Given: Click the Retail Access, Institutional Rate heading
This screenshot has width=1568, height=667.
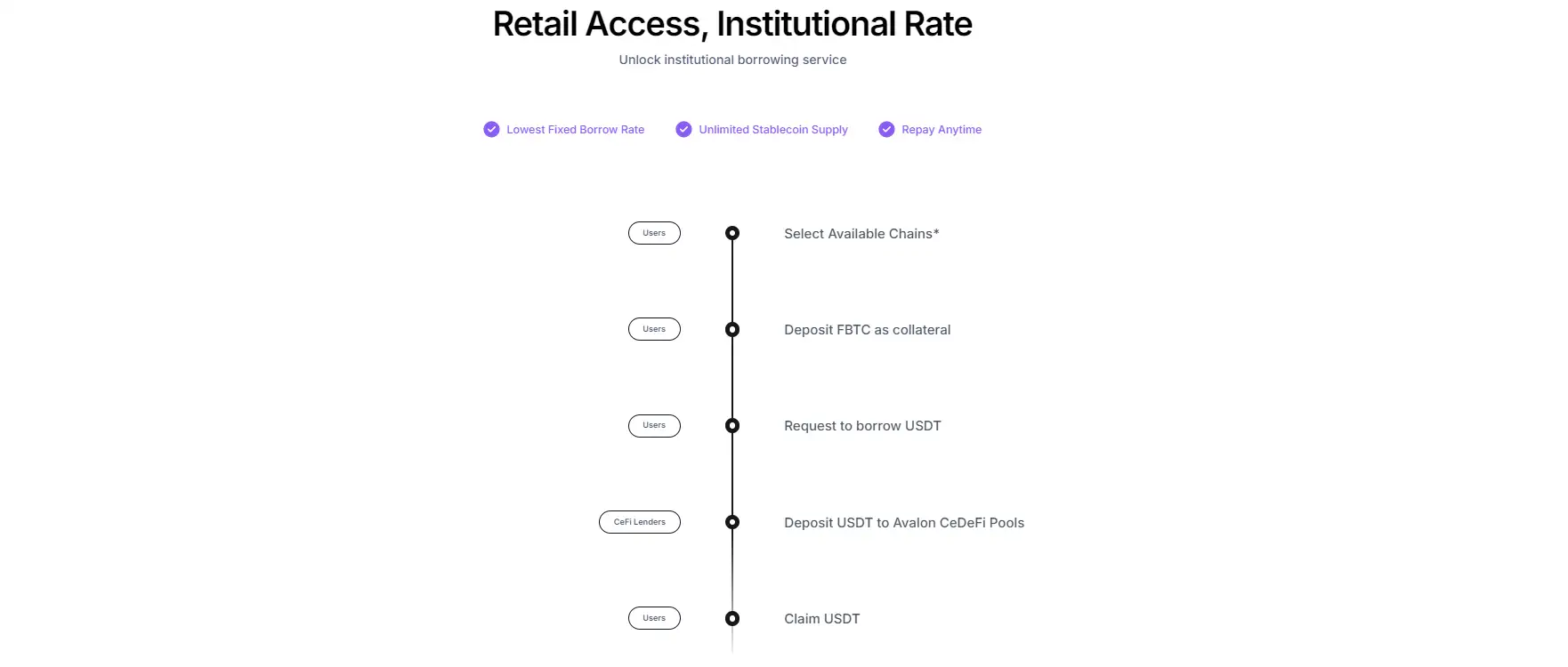Looking at the screenshot, I should click(732, 24).
